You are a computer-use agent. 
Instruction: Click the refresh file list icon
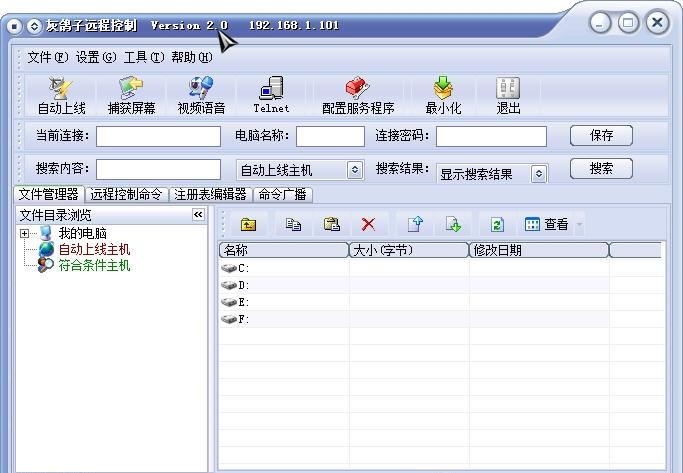(x=497, y=224)
